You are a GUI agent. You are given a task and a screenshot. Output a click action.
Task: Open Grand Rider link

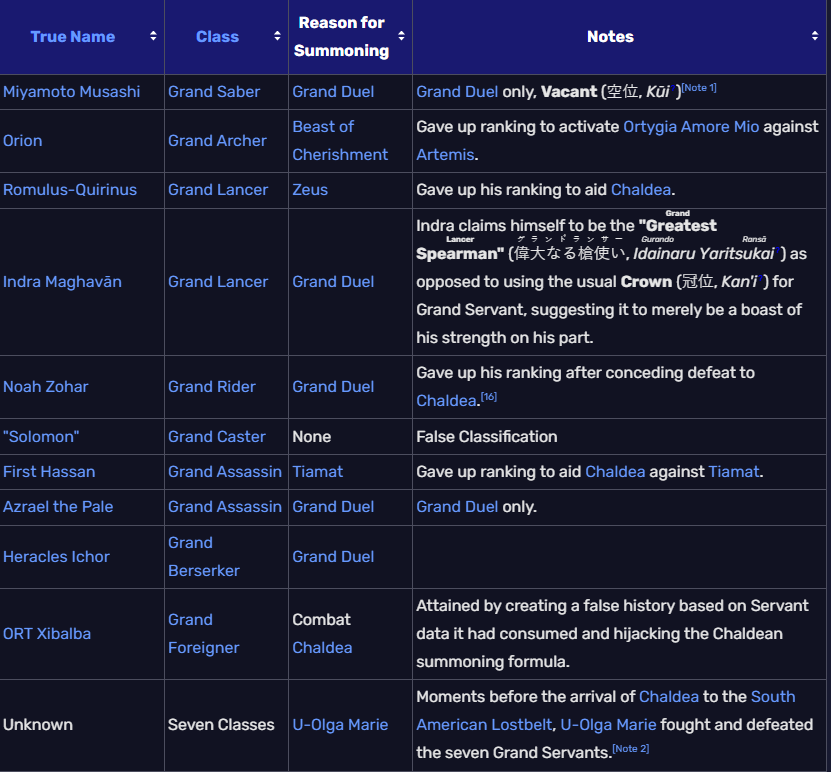coord(212,387)
